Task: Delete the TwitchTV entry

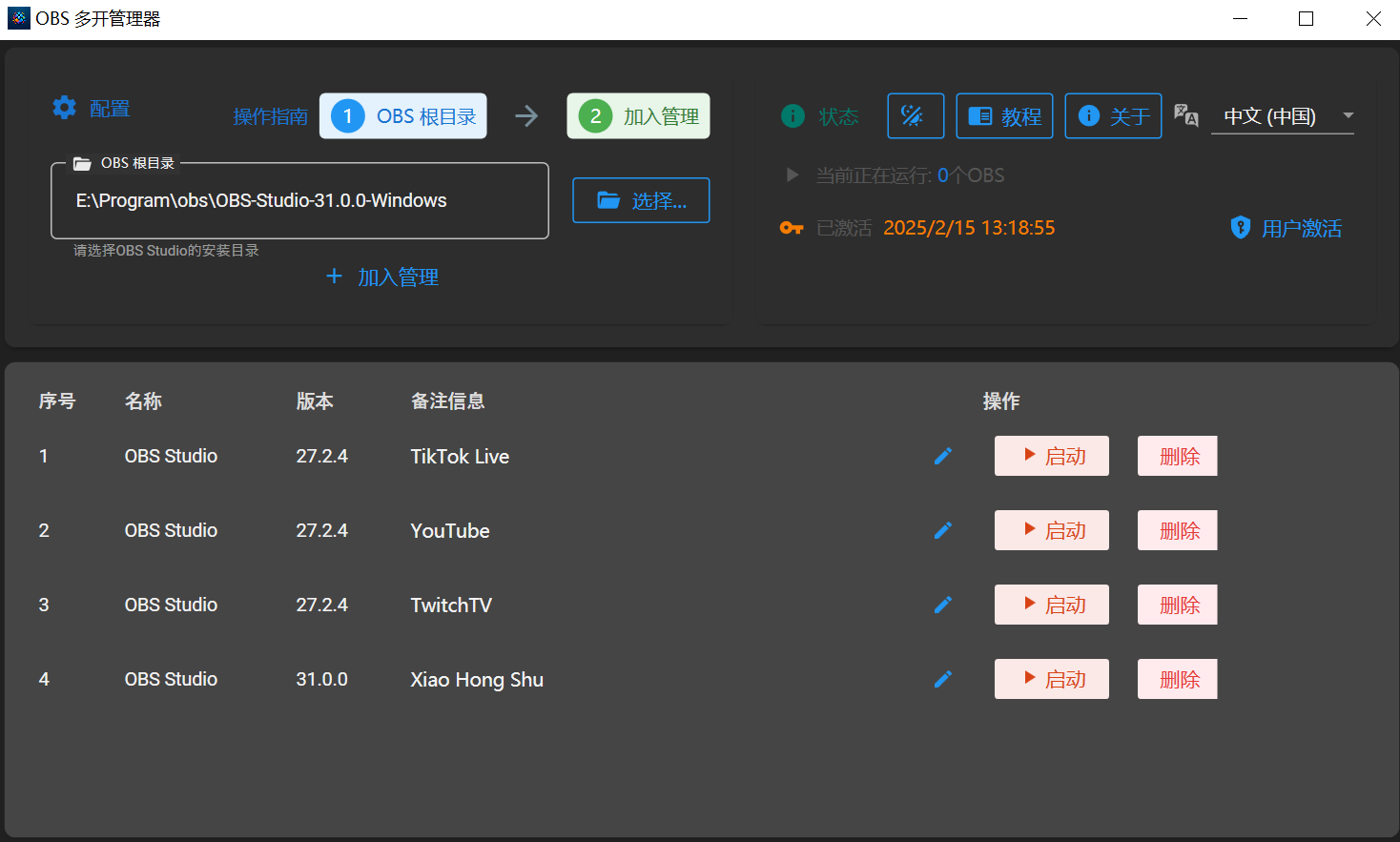Action: click(x=1178, y=605)
